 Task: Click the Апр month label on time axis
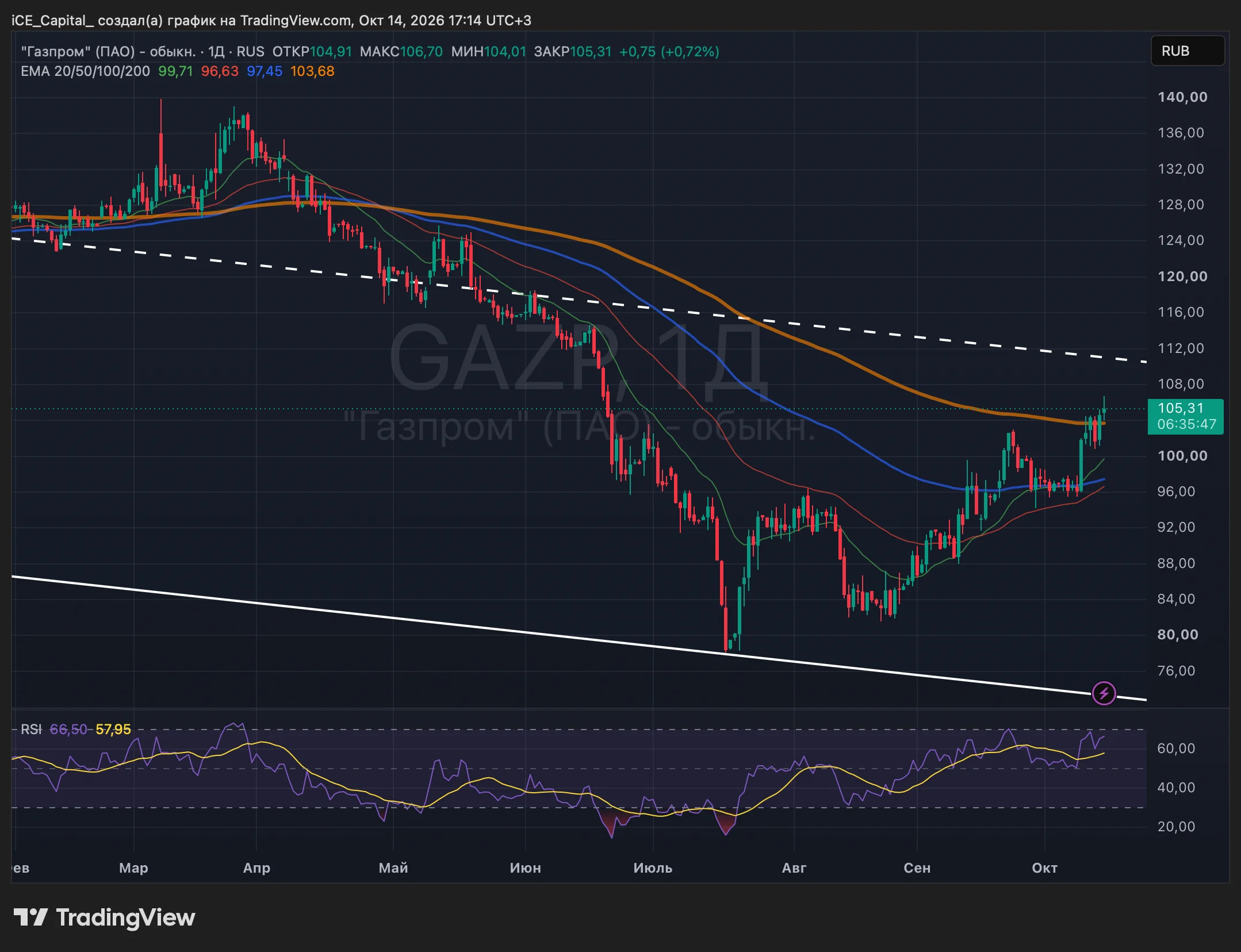(256, 868)
